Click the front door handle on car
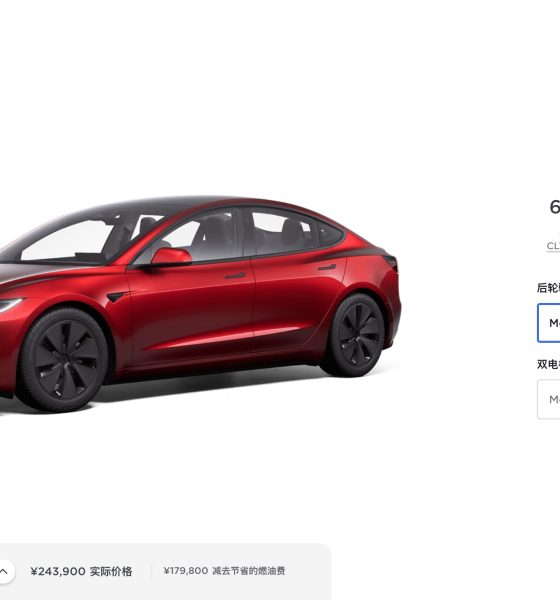 point(235,276)
